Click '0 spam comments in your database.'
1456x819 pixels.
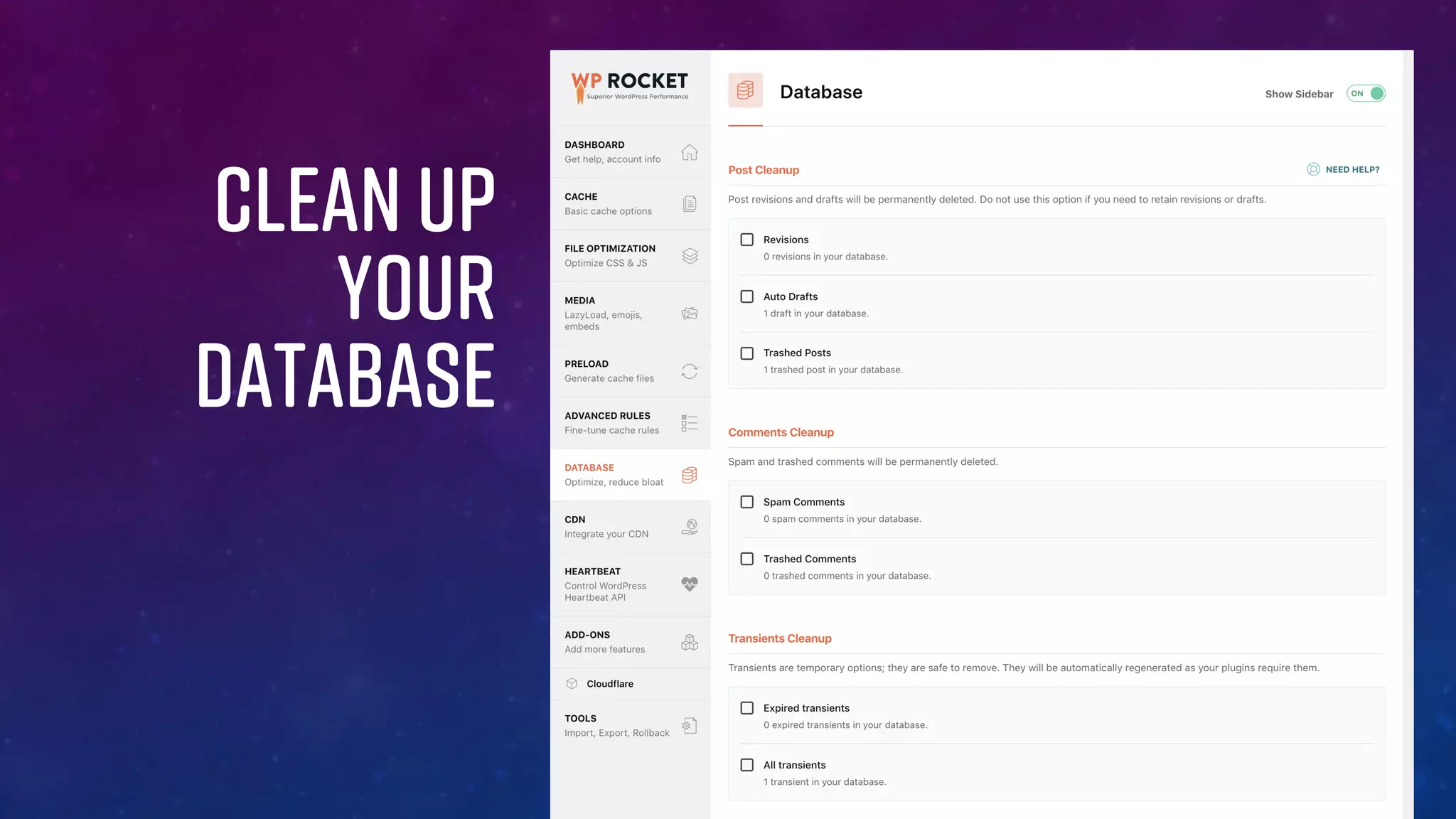(x=842, y=519)
